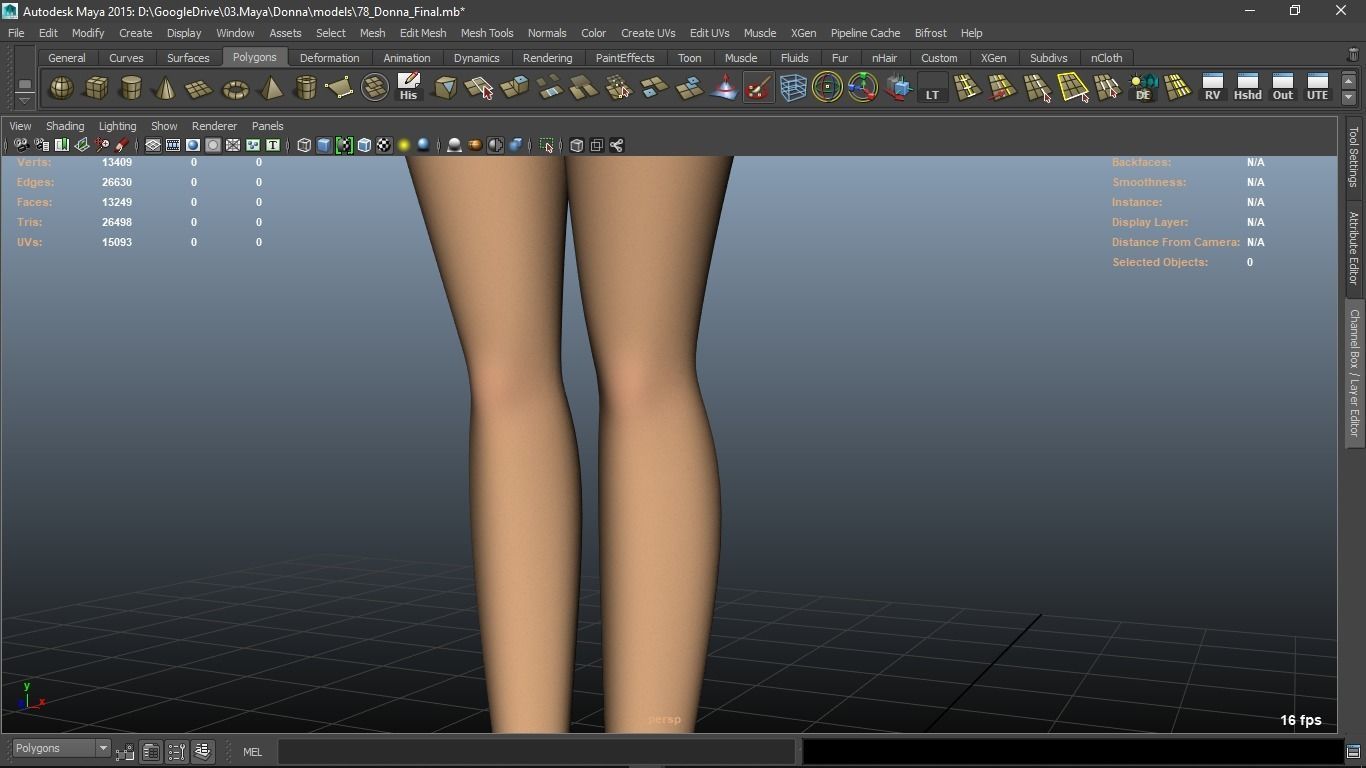Click the cone-on-surface shelf icon
1366x768 pixels.
[x=724, y=88]
